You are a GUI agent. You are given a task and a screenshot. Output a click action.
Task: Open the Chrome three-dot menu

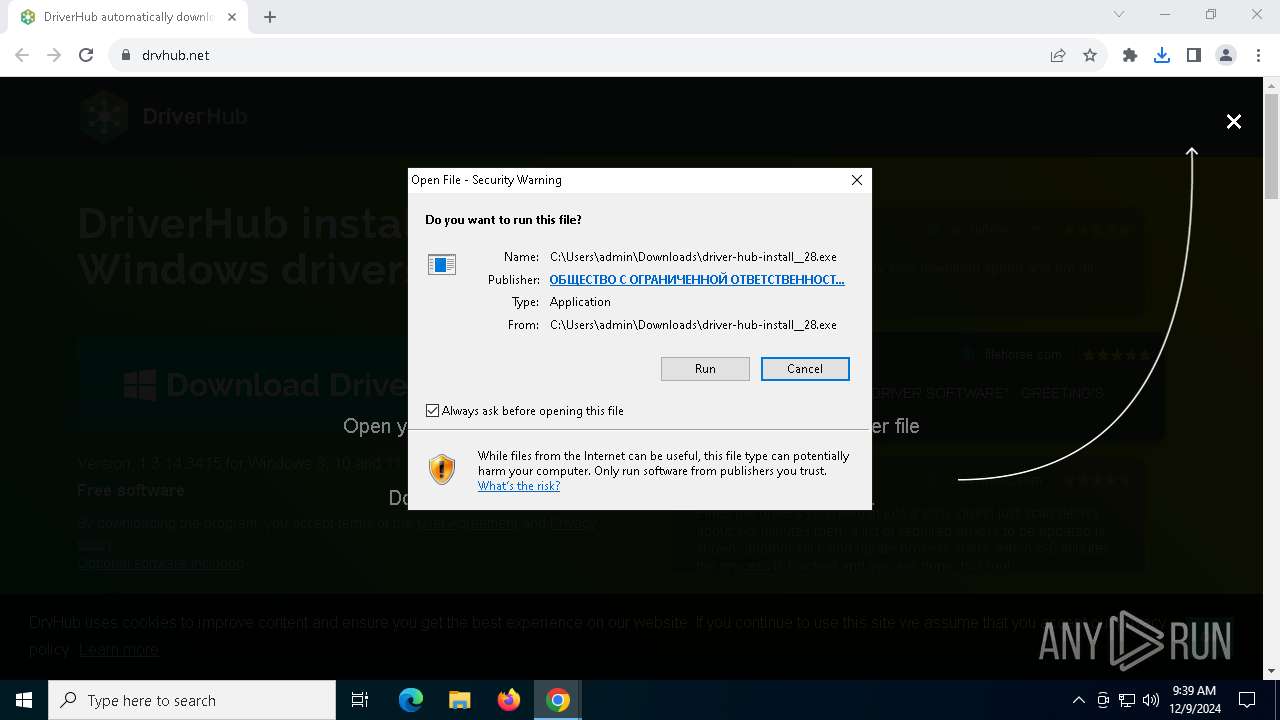point(1258,55)
